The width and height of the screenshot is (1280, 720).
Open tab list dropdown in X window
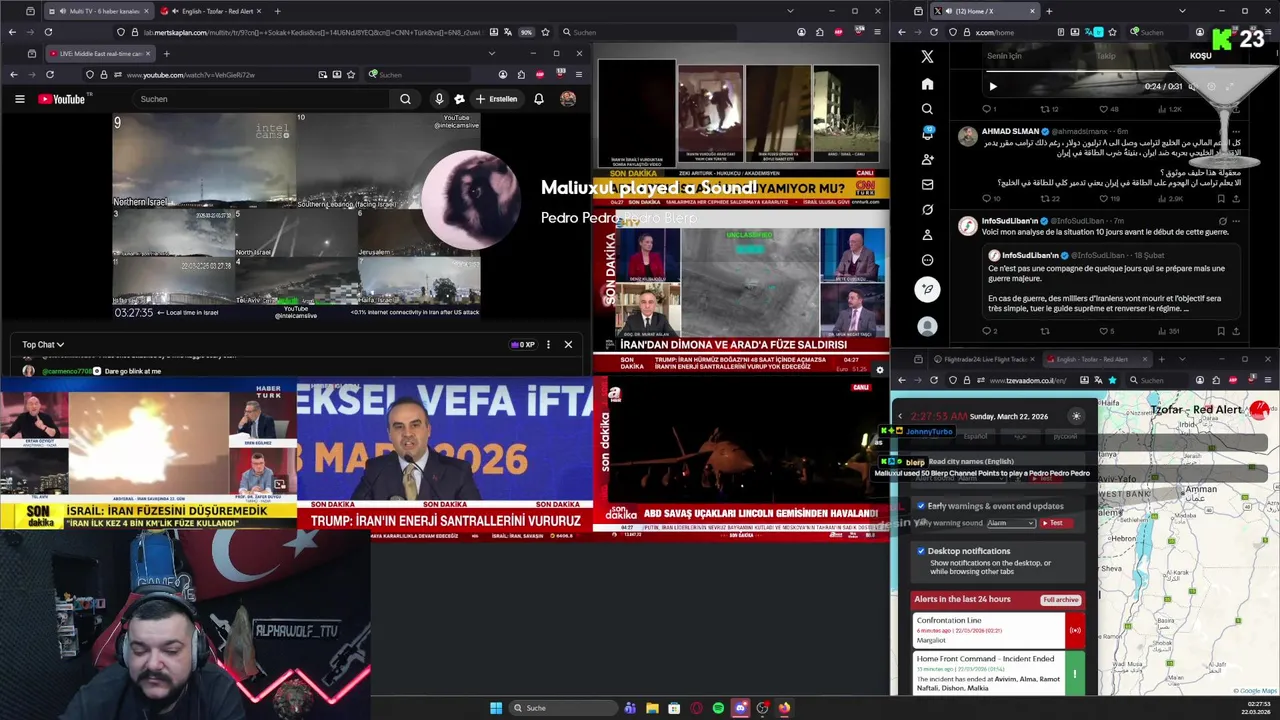tap(1182, 11)
